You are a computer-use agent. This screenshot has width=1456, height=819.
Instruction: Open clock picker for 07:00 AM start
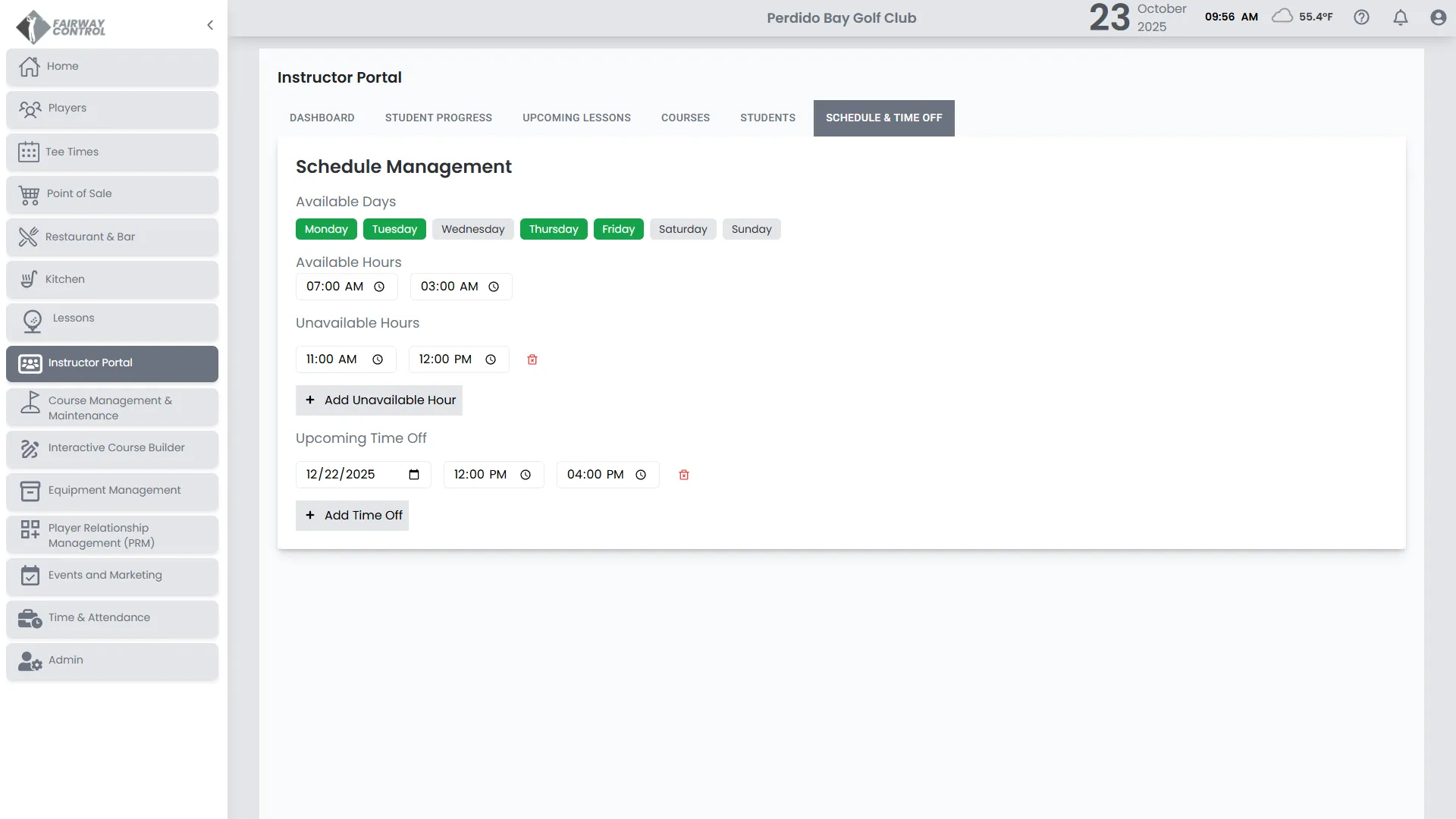pyautogui.click(x=379, y=287)
